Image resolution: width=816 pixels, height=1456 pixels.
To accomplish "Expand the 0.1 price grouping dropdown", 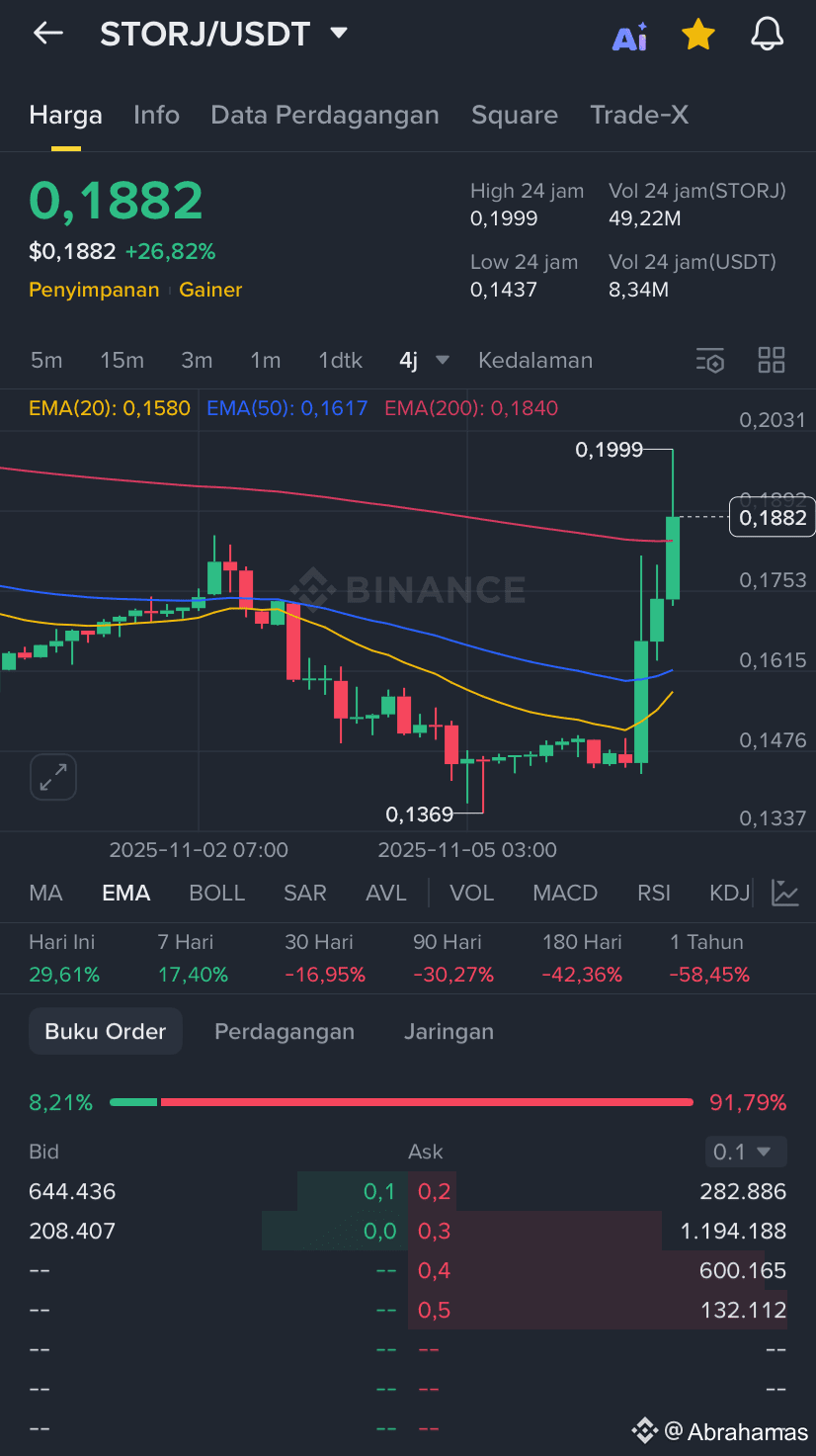I will (746, 1152).
